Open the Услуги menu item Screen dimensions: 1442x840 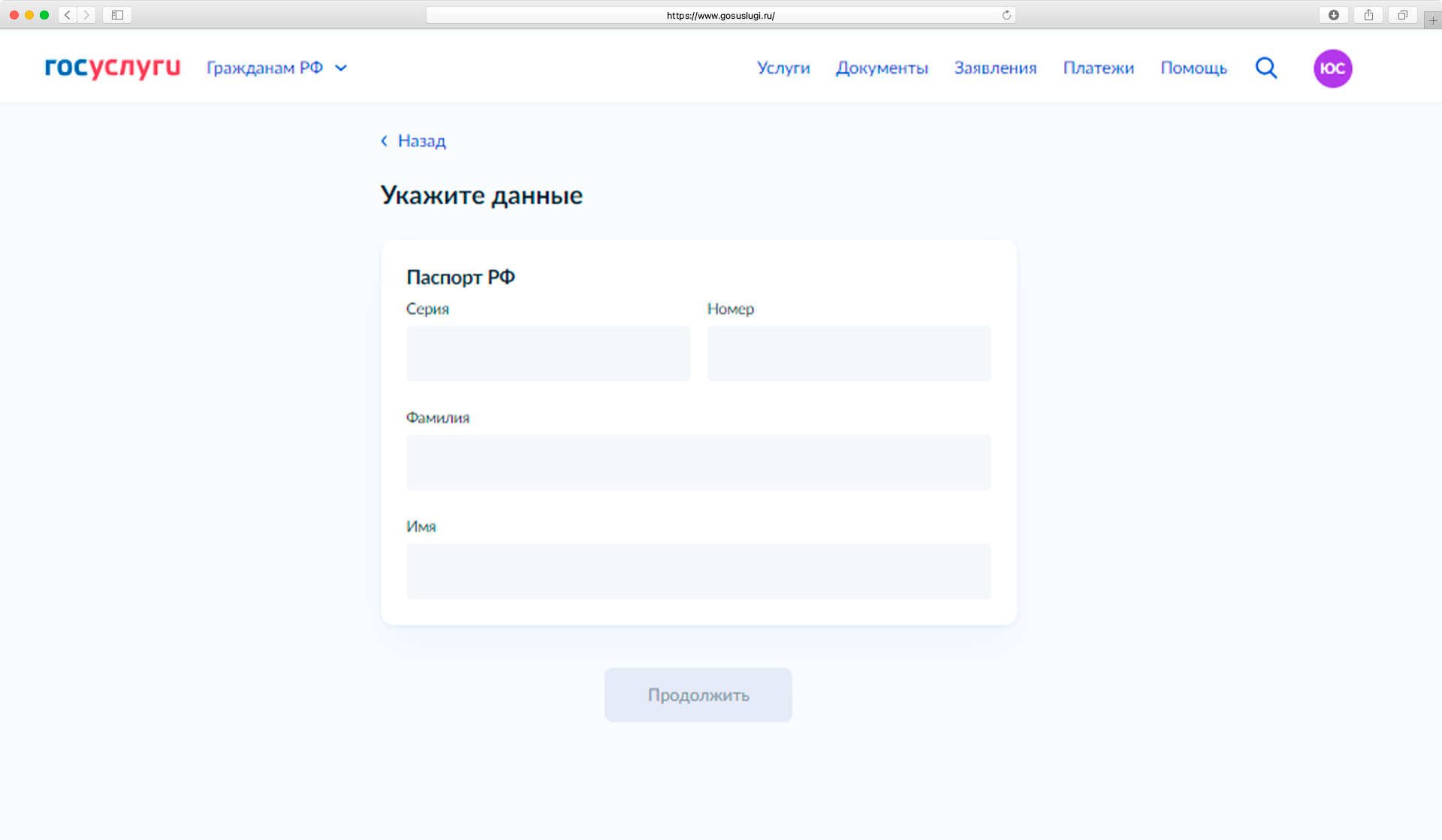[783, 68]
